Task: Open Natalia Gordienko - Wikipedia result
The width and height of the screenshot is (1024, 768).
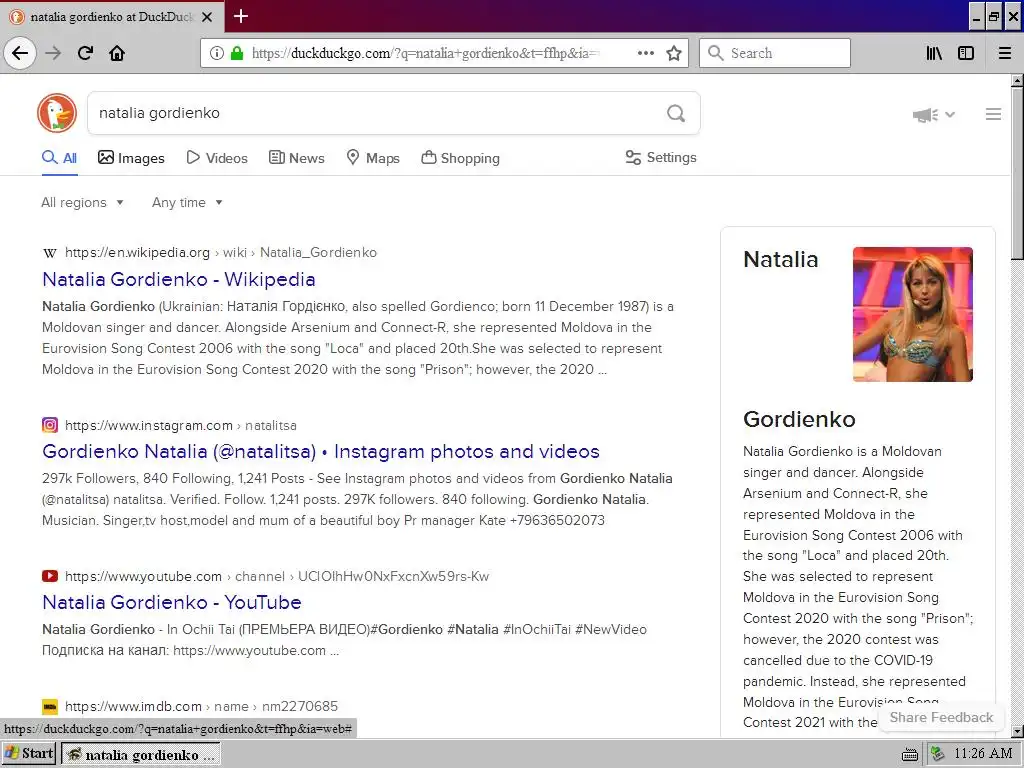Action: coord(179,280)
